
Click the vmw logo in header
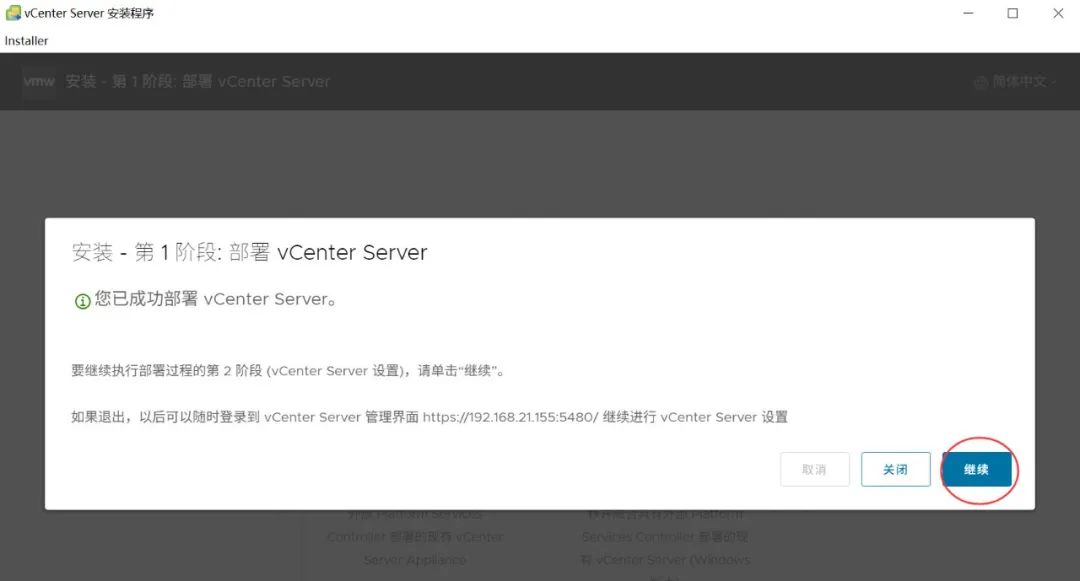(x=39, y=81)
